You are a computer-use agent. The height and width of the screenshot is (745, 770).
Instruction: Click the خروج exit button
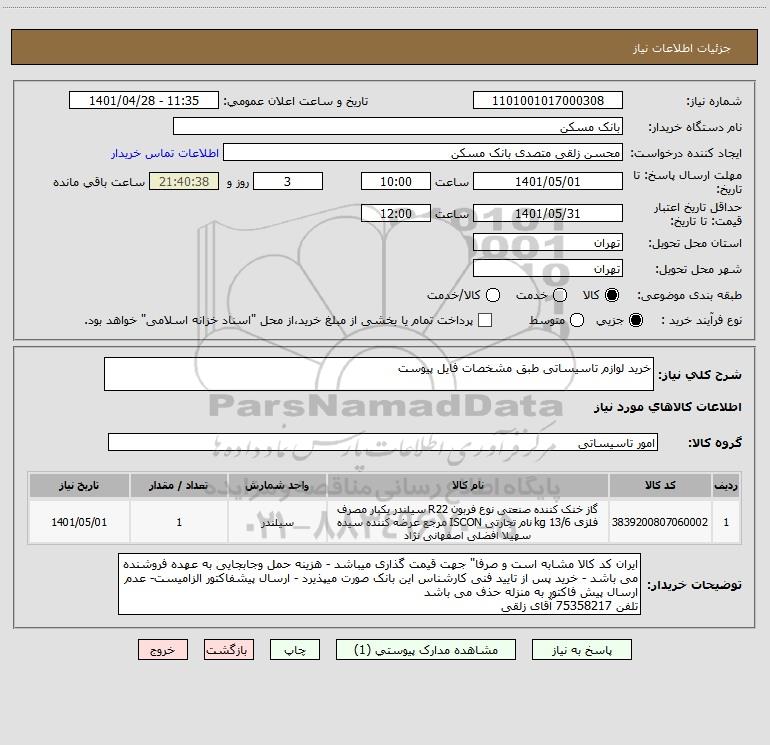163,650
